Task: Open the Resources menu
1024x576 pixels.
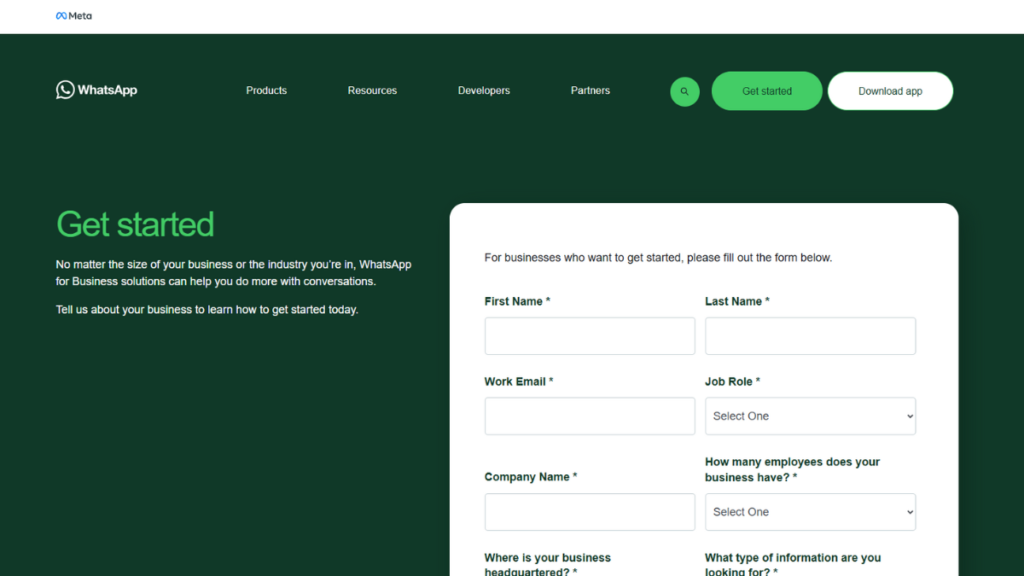Action: click(x=372, y=90)
